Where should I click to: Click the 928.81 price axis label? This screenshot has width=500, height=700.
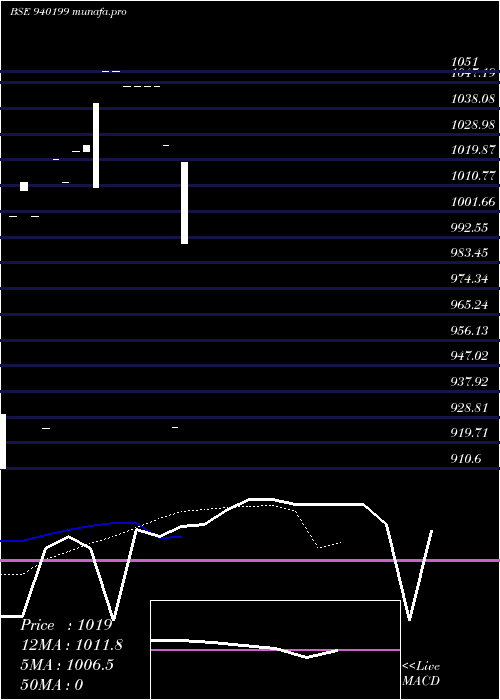point(469,408)
